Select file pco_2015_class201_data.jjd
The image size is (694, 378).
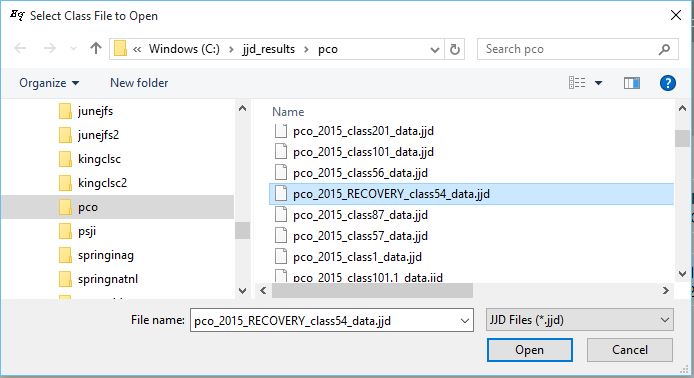point(363,131)
